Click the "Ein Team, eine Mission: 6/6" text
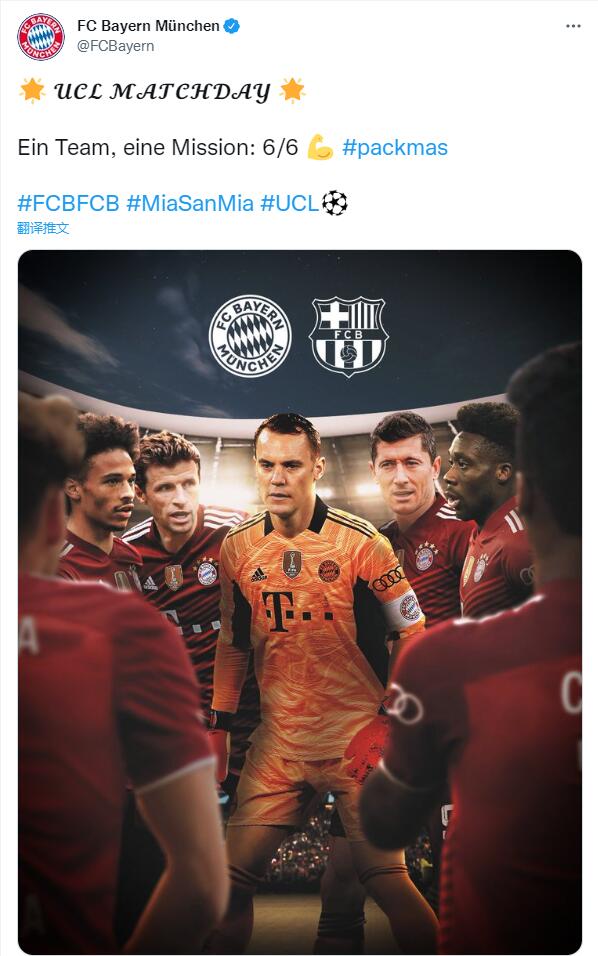The height and width of the screenshot is (956, 598). tap(158, 148)
